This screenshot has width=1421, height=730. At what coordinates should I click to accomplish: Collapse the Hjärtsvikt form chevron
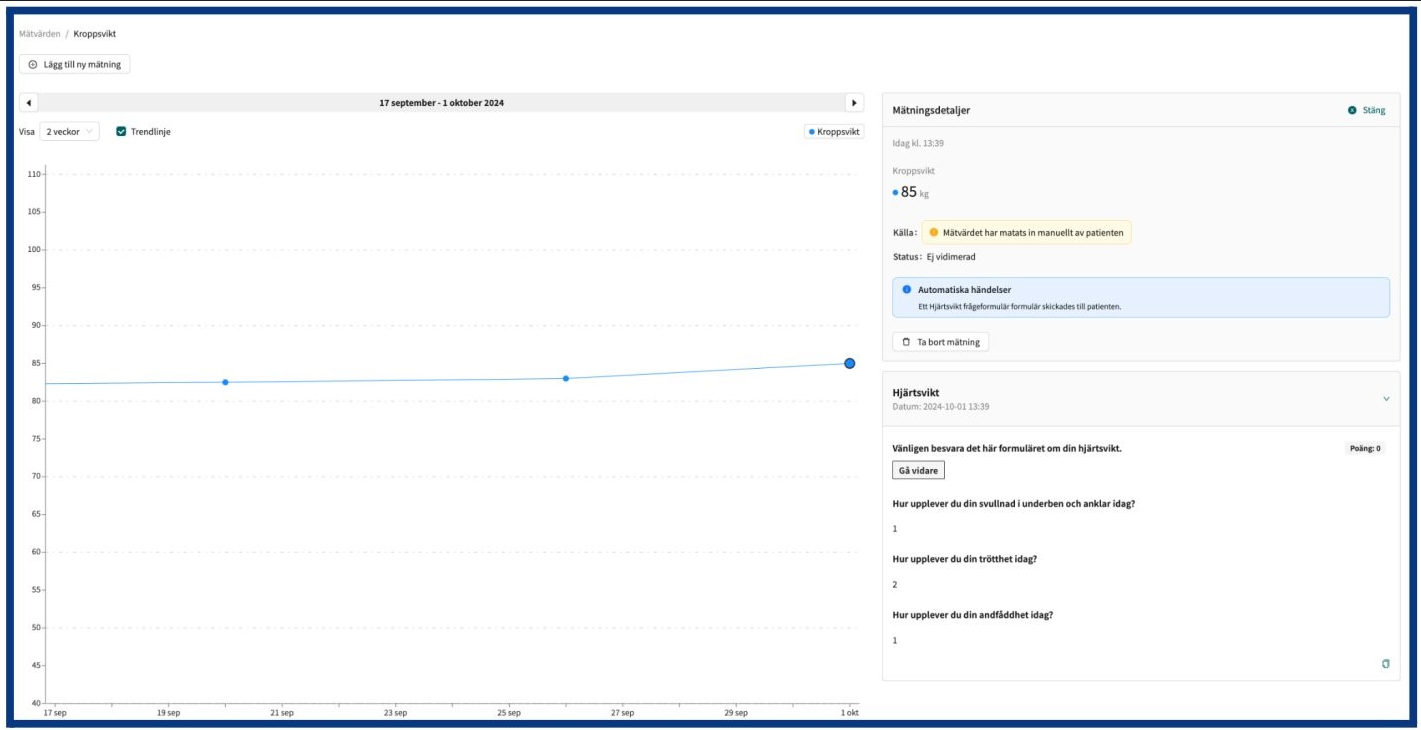(1385, 399)
